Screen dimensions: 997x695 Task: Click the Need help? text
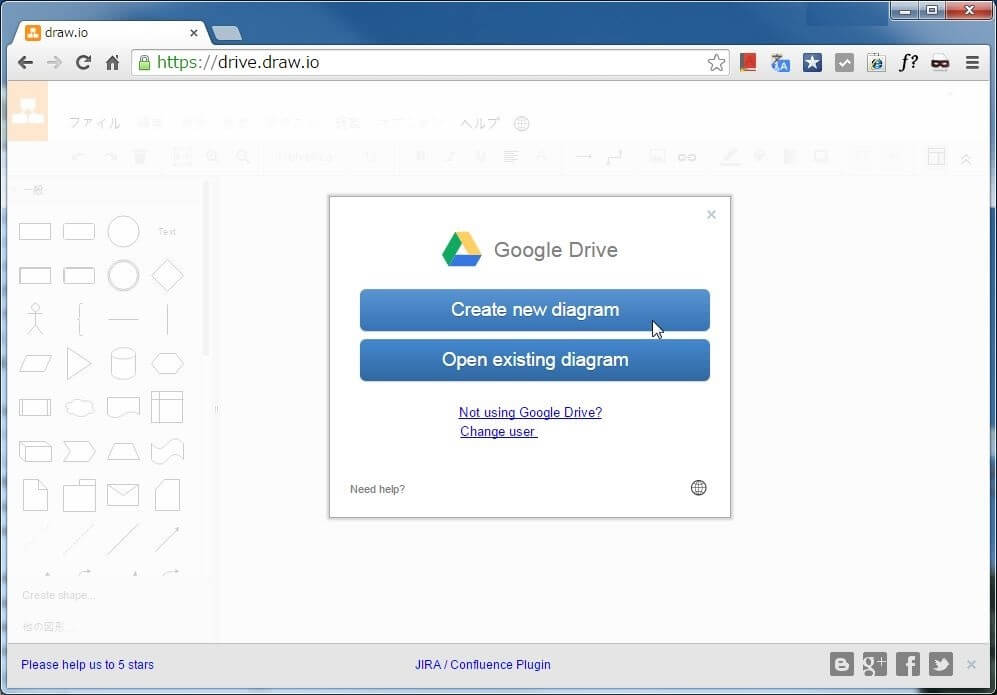(x=377, y=489)
